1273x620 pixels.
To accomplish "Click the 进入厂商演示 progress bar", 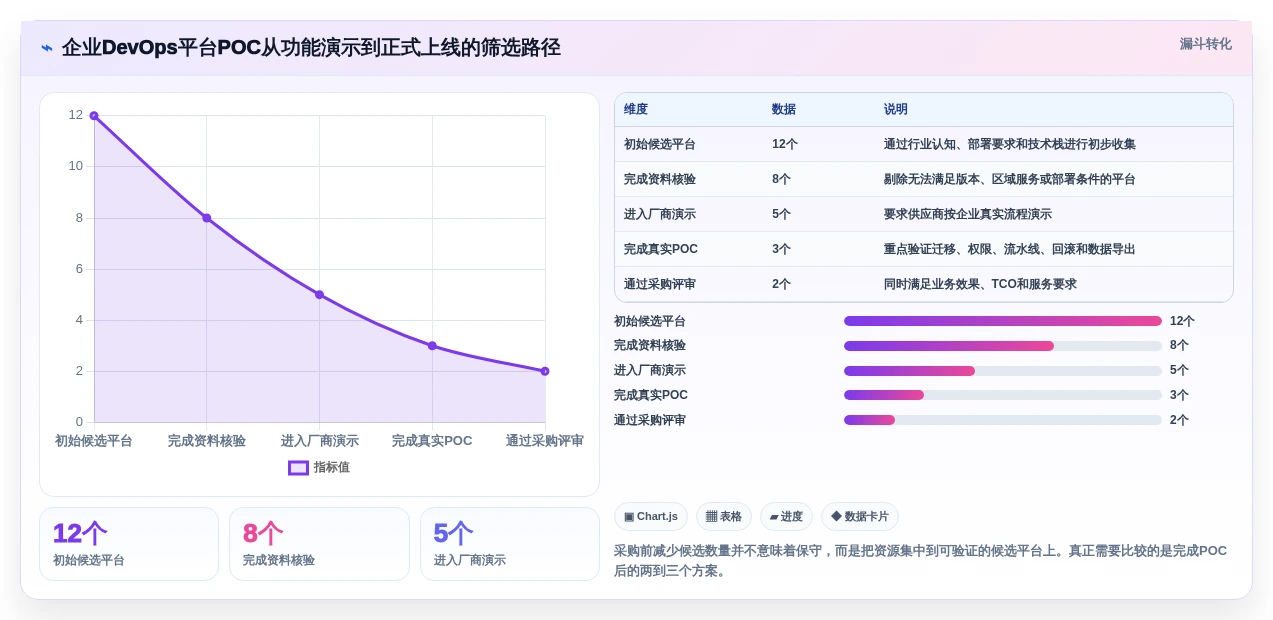I will (1003, 371).
